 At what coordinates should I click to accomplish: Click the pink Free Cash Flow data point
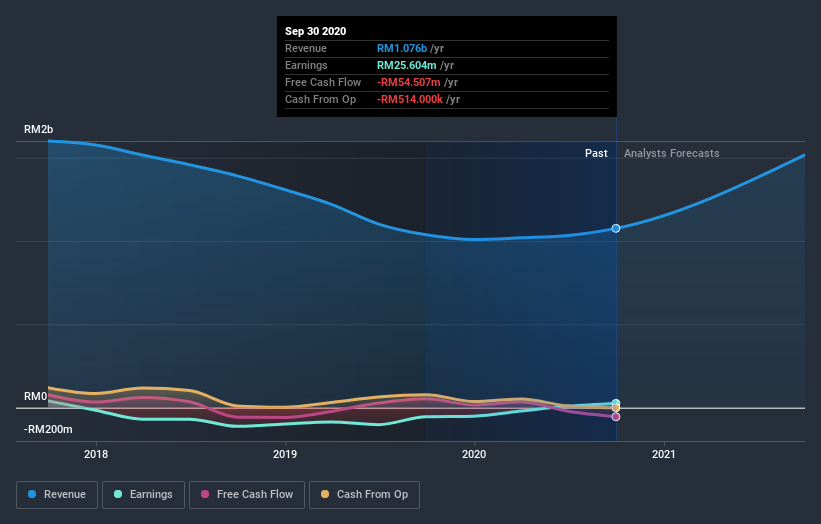(616, 417)
